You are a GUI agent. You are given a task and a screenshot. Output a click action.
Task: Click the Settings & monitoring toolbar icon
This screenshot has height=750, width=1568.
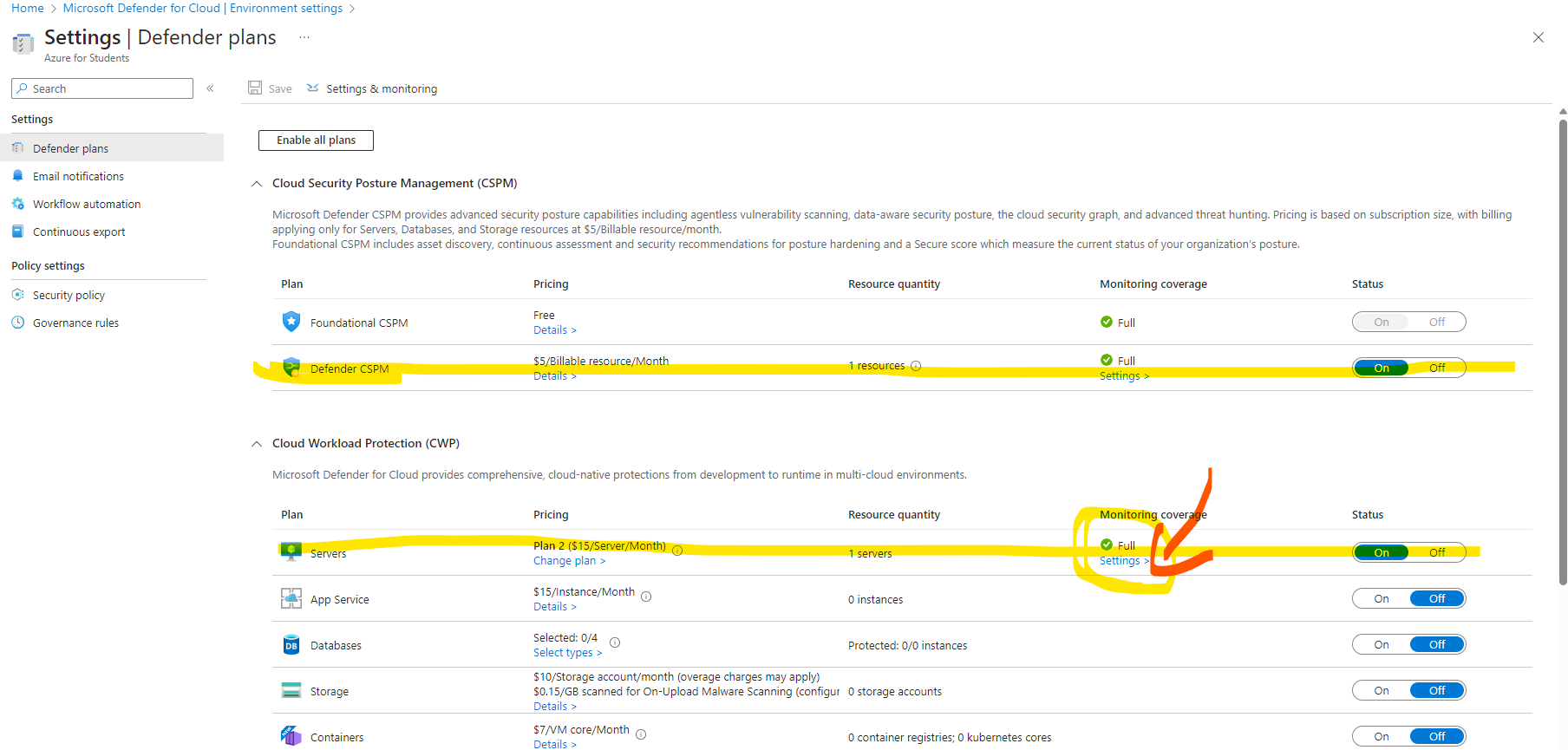(x=313, y=88)
